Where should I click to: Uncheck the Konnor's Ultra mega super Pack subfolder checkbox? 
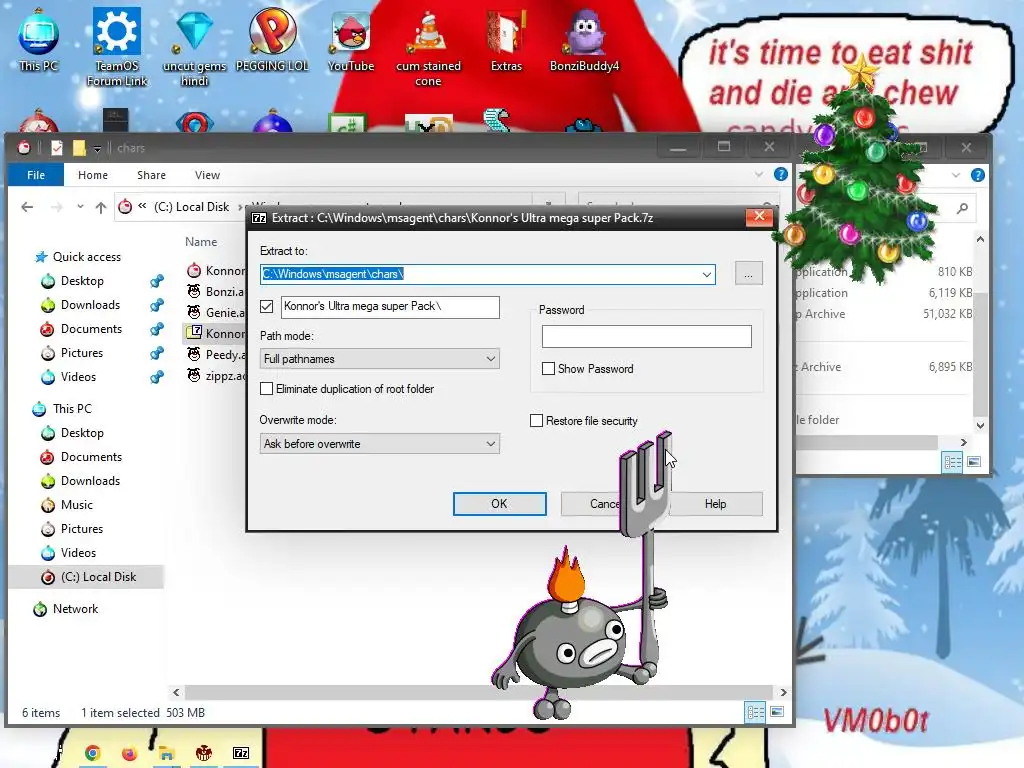coord(266,306)
